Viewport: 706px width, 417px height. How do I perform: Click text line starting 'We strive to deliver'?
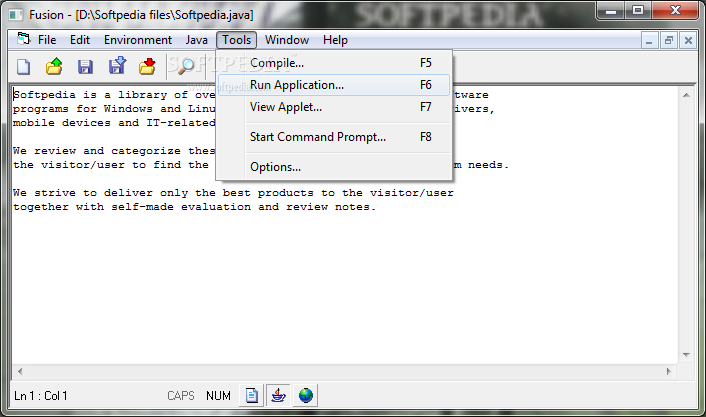click(x=233, y=193)
